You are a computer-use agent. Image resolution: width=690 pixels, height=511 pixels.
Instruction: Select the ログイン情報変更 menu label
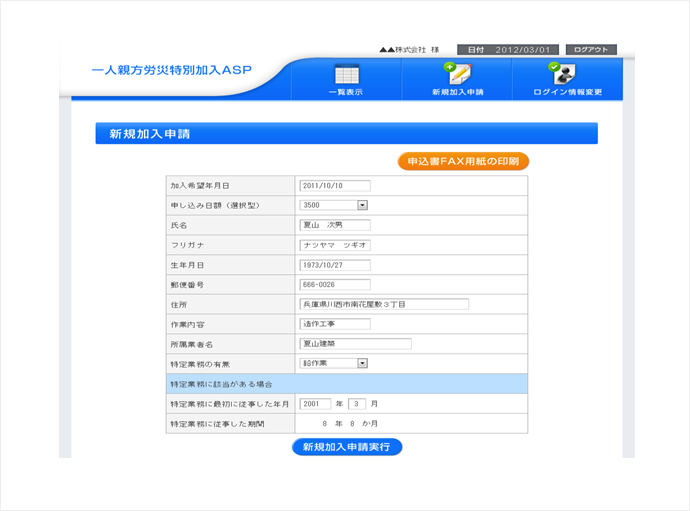pos(568,92)
